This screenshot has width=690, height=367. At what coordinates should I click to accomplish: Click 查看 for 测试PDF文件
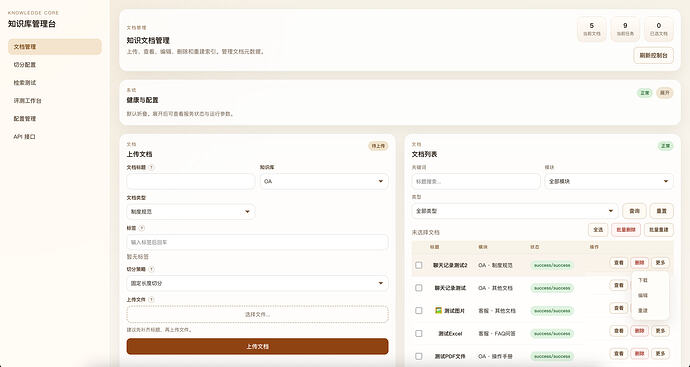coord(619,353)
